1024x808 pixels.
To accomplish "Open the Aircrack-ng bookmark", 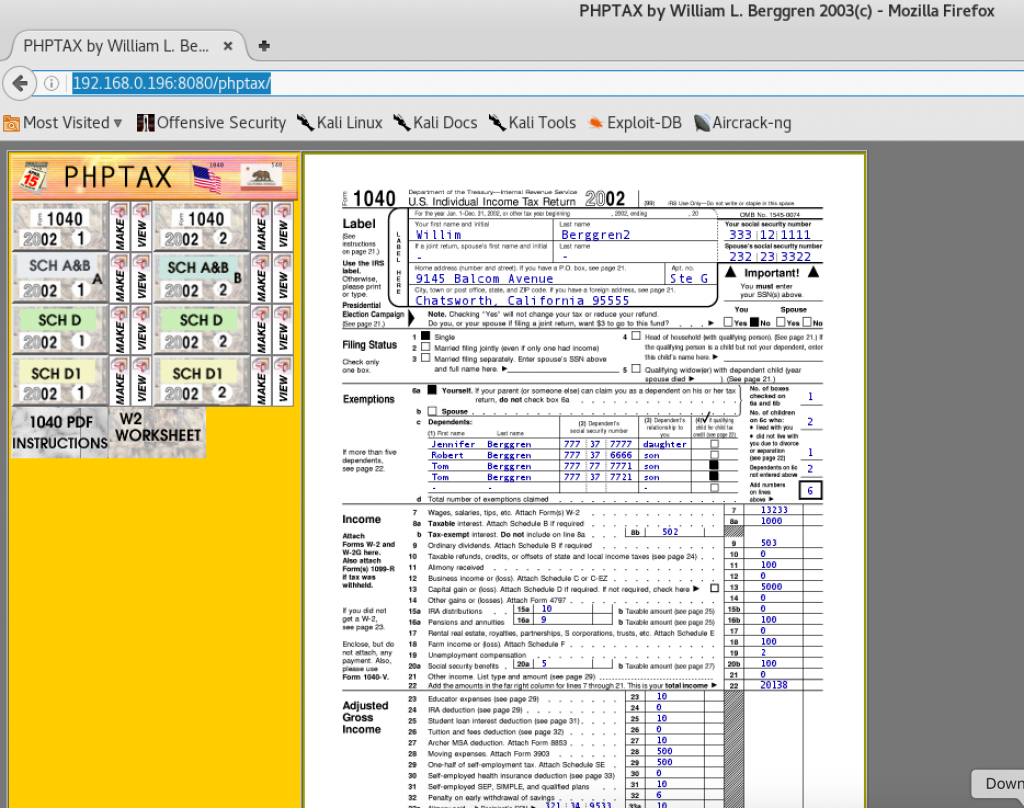I will [x=743, y=123].
